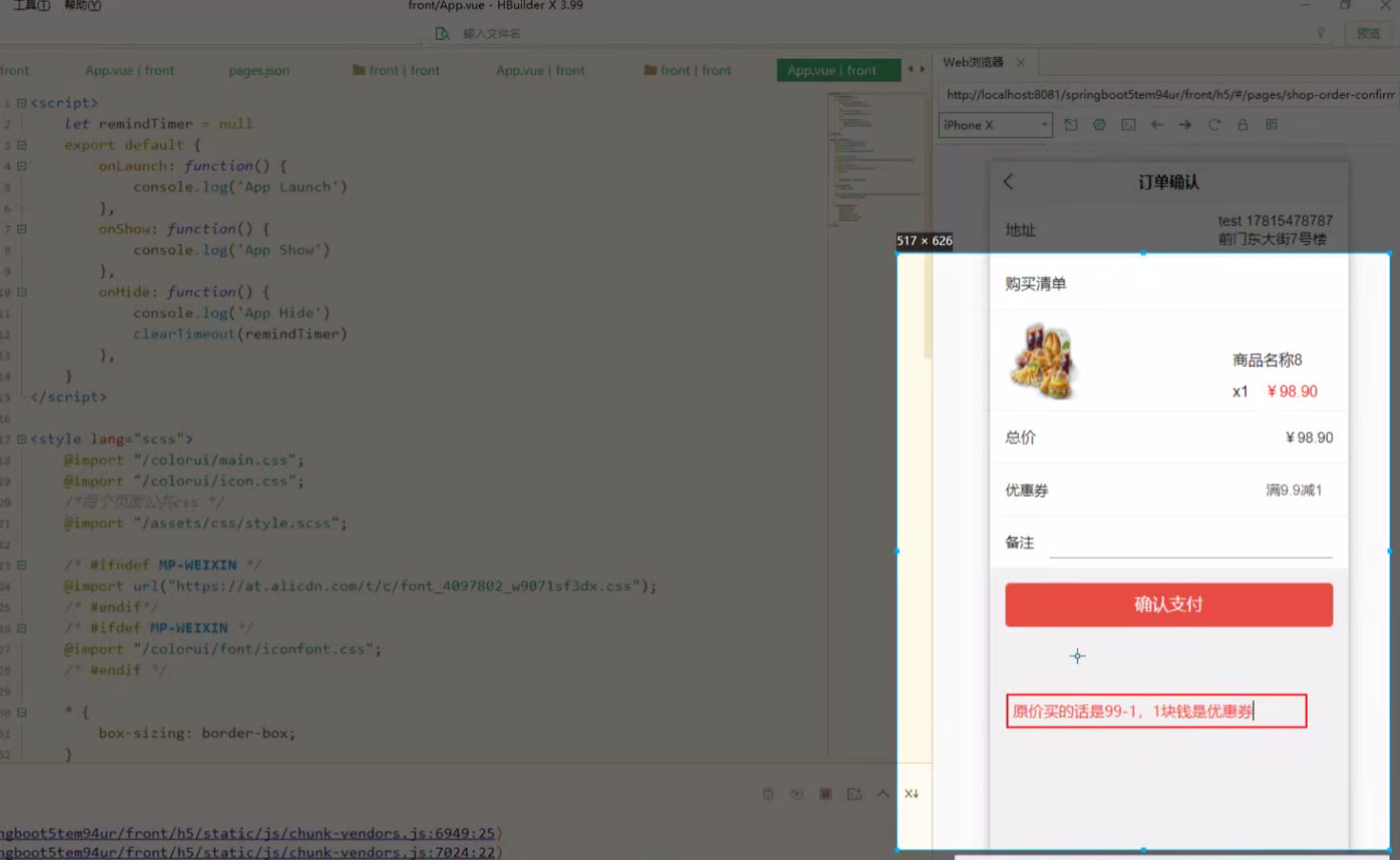The width and height of the screenshot is (1400, 860).
Task: Fold the onShow function block
Action: click(21, 229)
